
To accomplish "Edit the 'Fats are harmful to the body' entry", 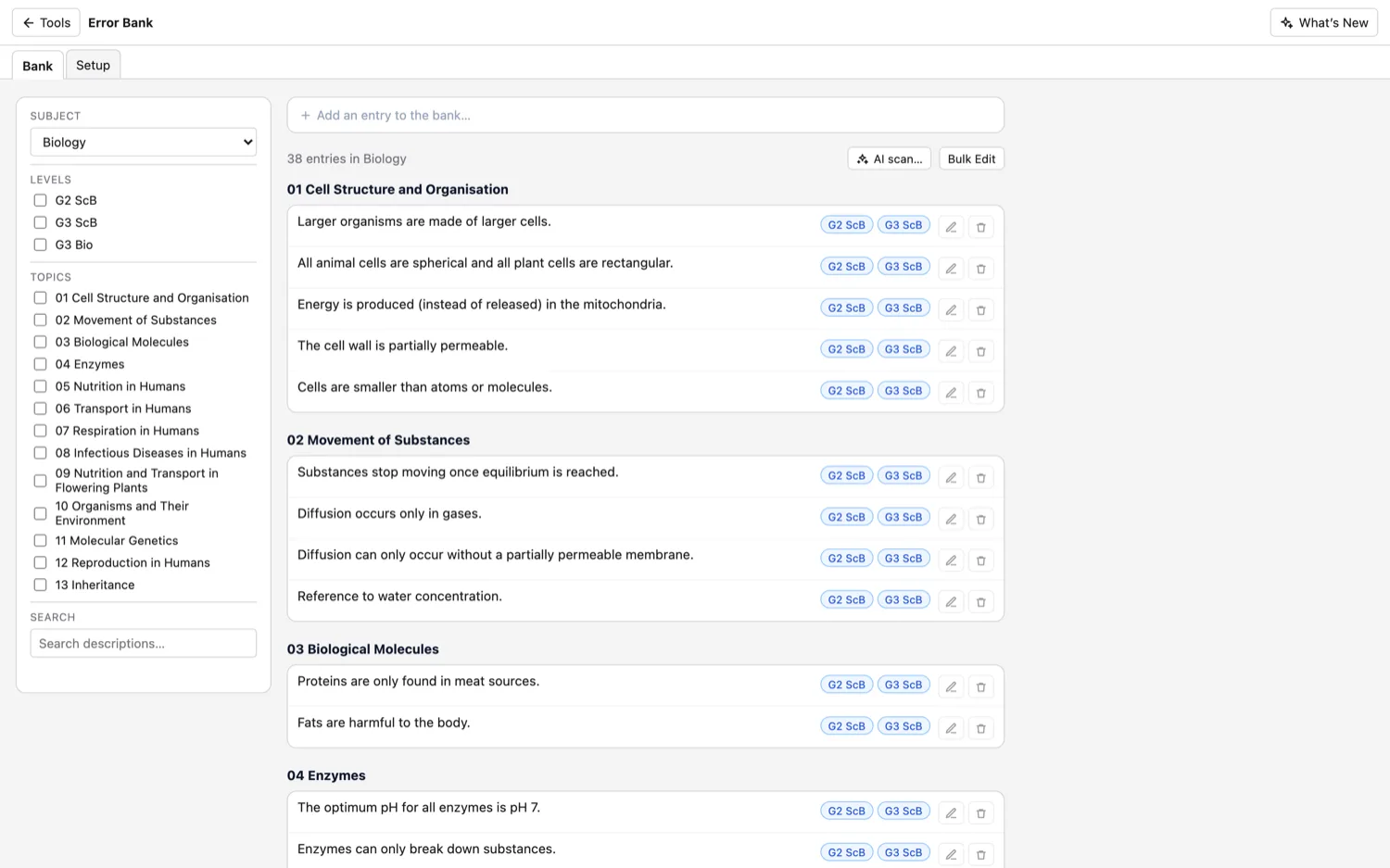I will [951, 728].
